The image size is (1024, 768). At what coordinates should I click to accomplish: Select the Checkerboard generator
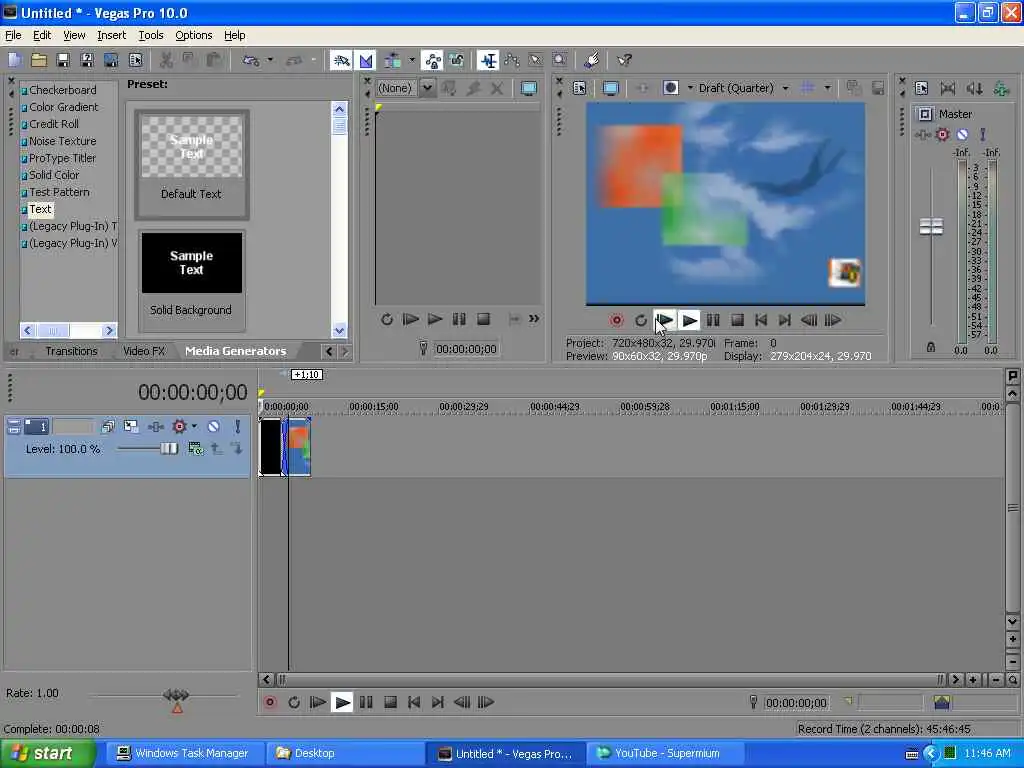click(x=62, y=90)
